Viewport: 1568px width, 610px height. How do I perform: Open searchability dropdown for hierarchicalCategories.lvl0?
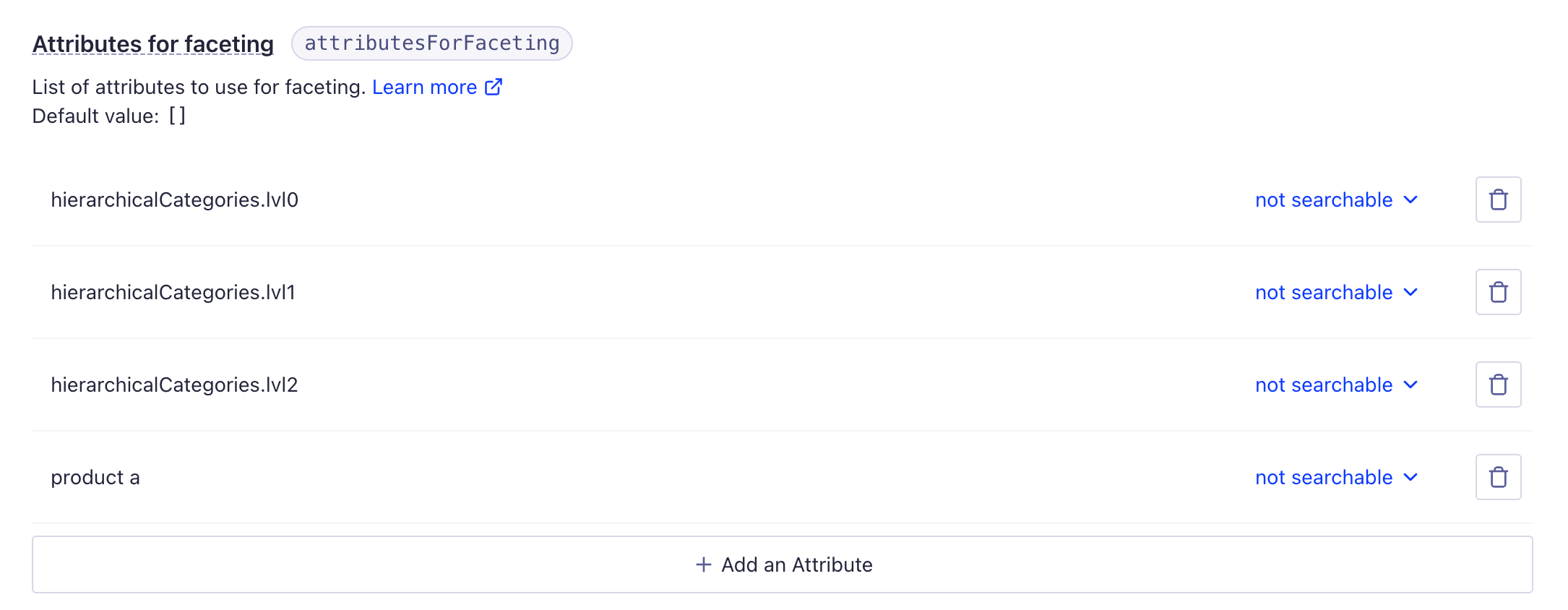tap(1336, 199)
